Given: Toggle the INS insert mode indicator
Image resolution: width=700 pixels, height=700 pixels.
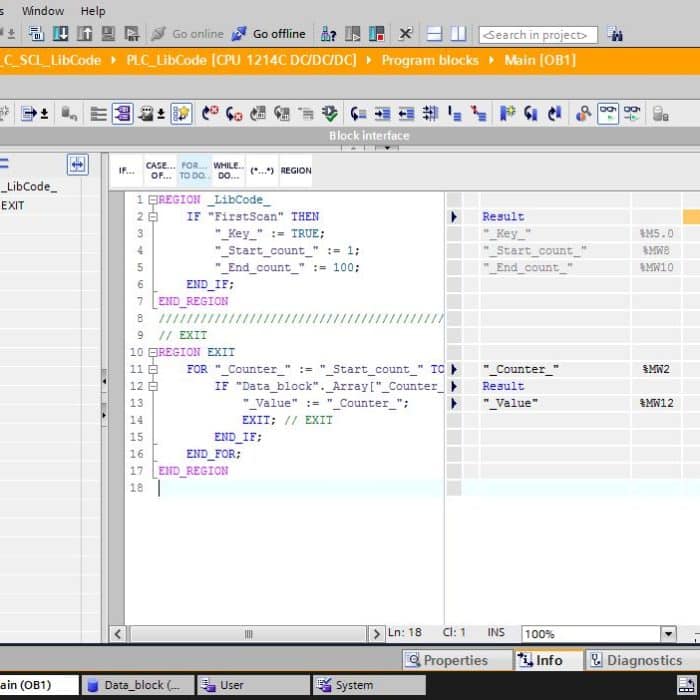Looking at the screenshot, I should point(496,632).
